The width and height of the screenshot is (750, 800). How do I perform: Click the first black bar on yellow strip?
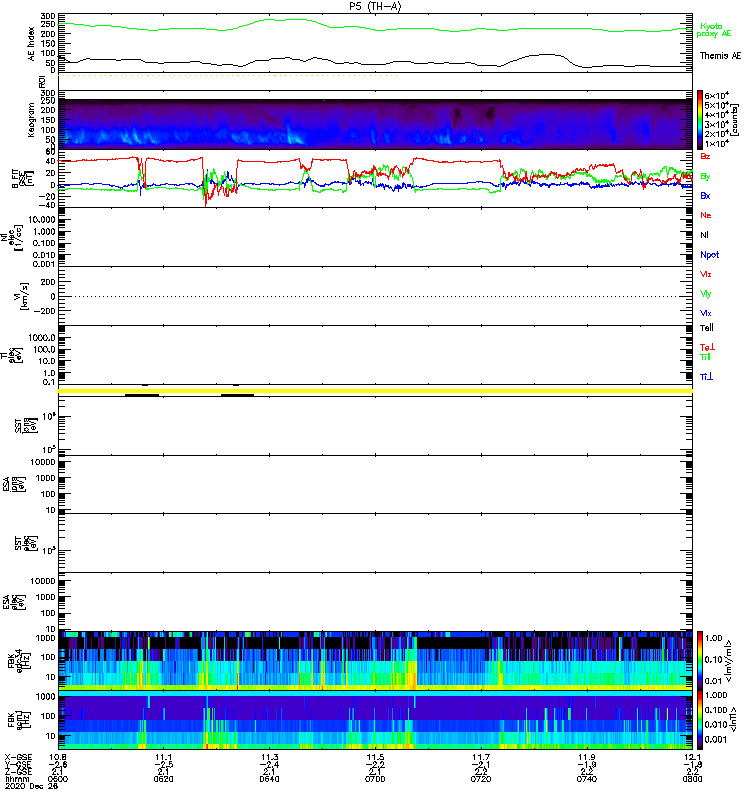(x=142, y=395)
